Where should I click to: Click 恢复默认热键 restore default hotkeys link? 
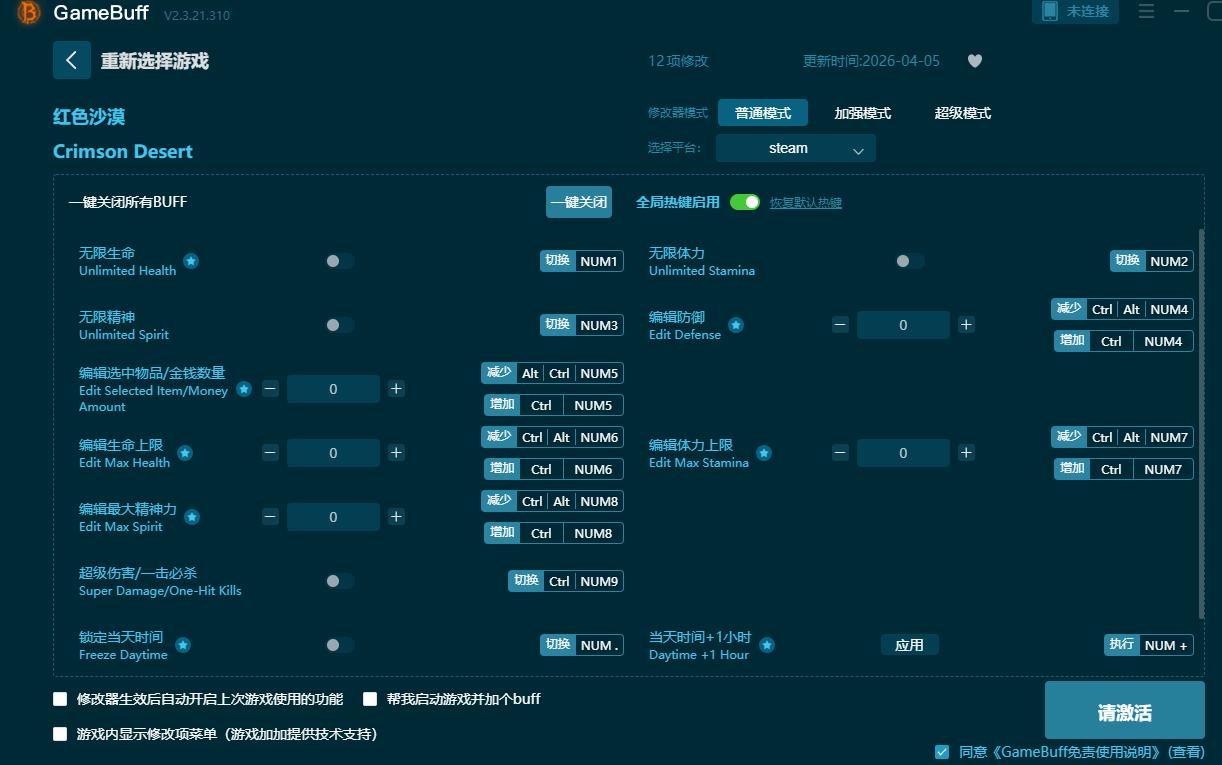click(x=806, y=203)
